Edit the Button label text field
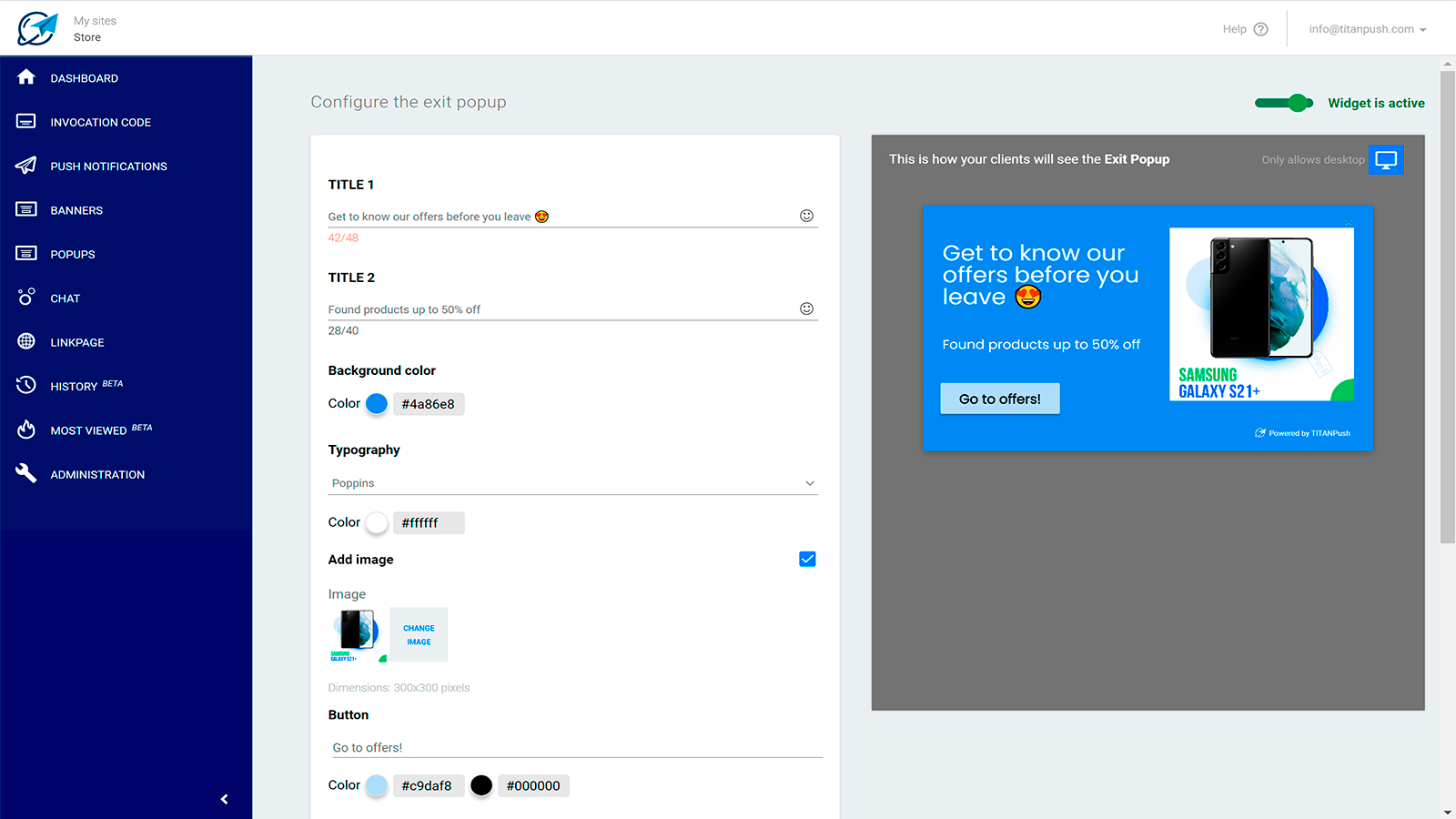Image resolution: width=1456 pixels, height=819 pixels. pyautogui.click(x=576, y=747)
